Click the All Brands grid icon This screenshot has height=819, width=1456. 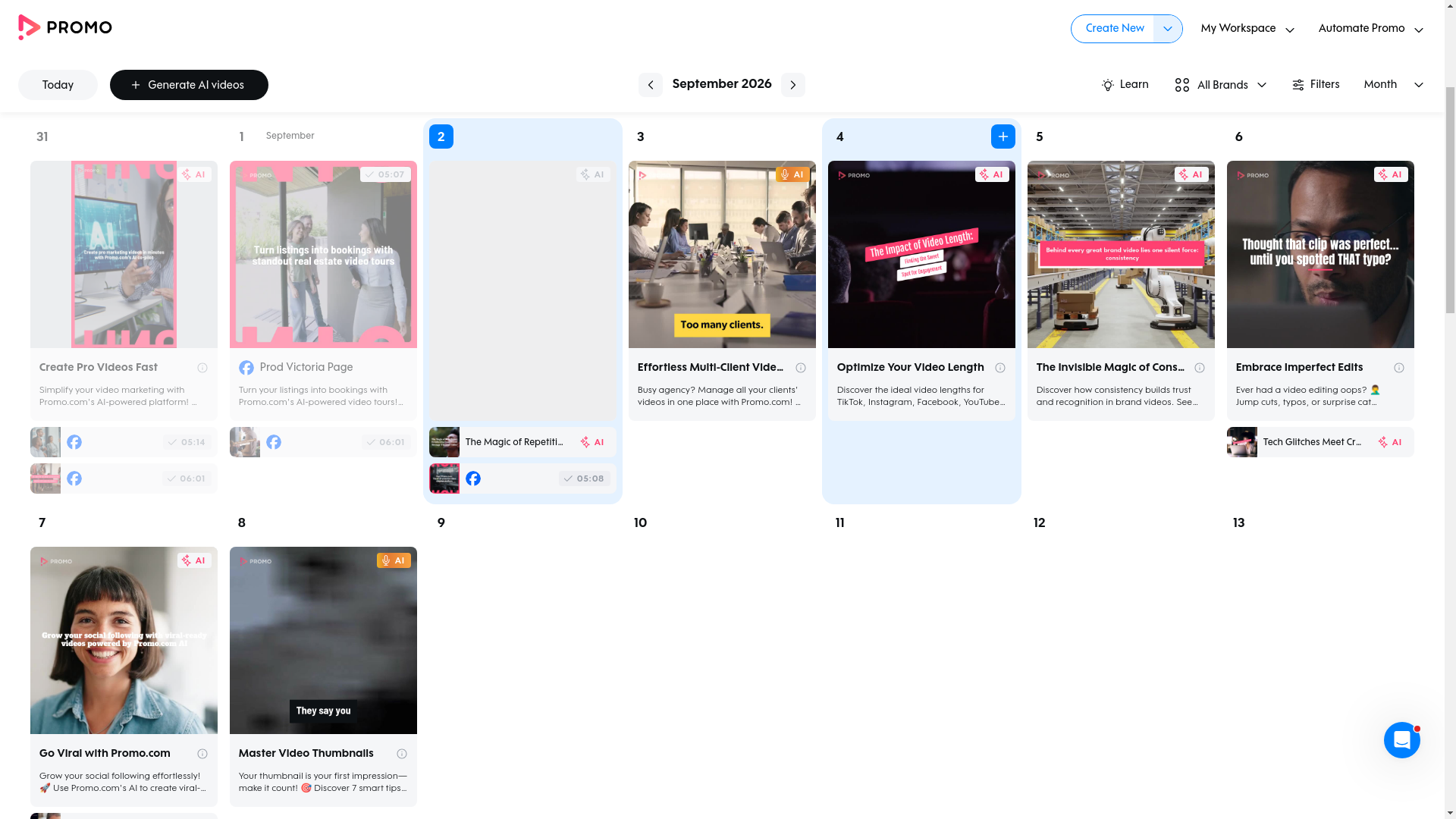[1181, 85]
